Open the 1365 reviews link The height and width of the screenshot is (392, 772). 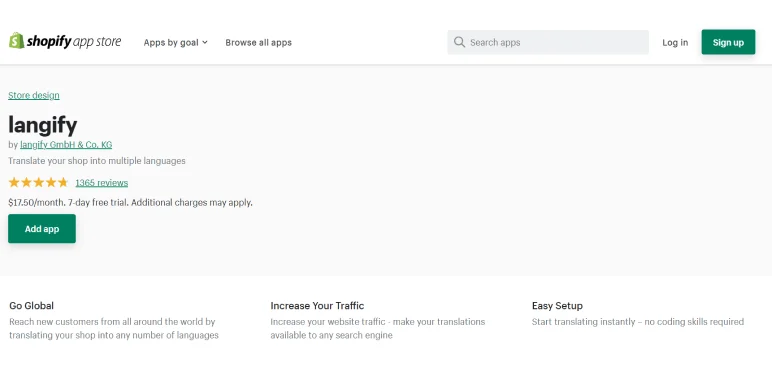pyautogui.click(x=101, y=183)
